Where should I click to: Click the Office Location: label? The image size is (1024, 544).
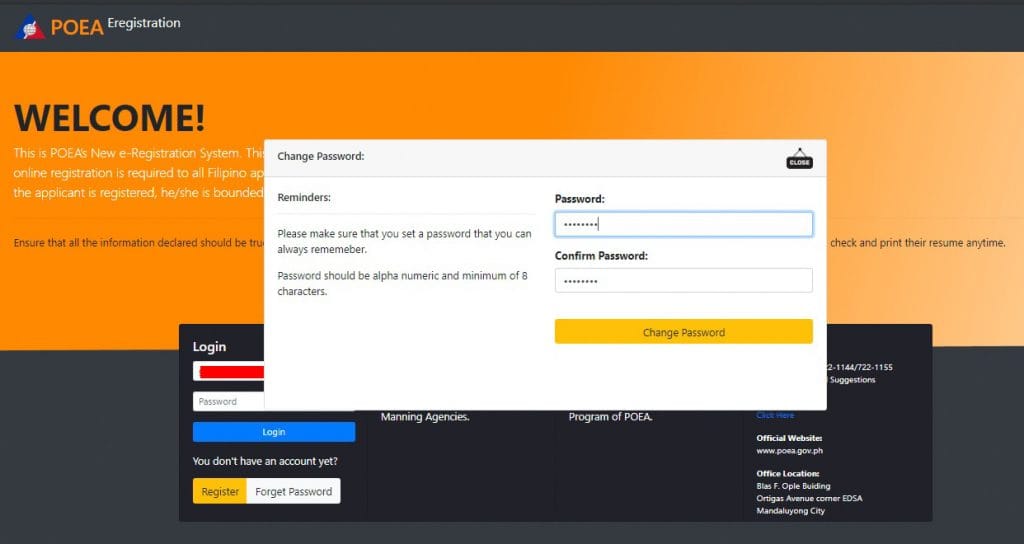pyautogui.click(x=788, y=473)
